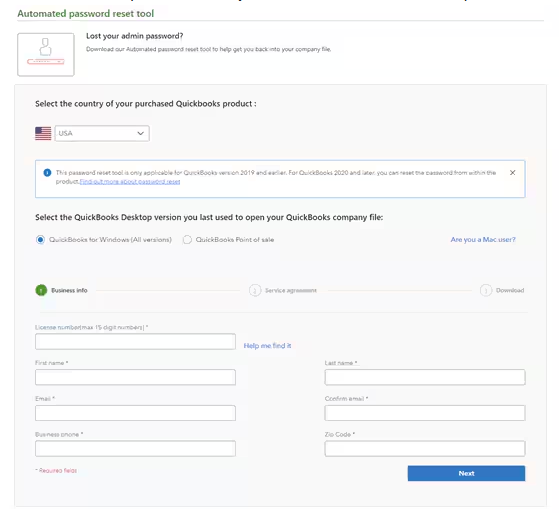Click the Business info step circle
This screenshot has width=559, height=513.
(41, 290)
